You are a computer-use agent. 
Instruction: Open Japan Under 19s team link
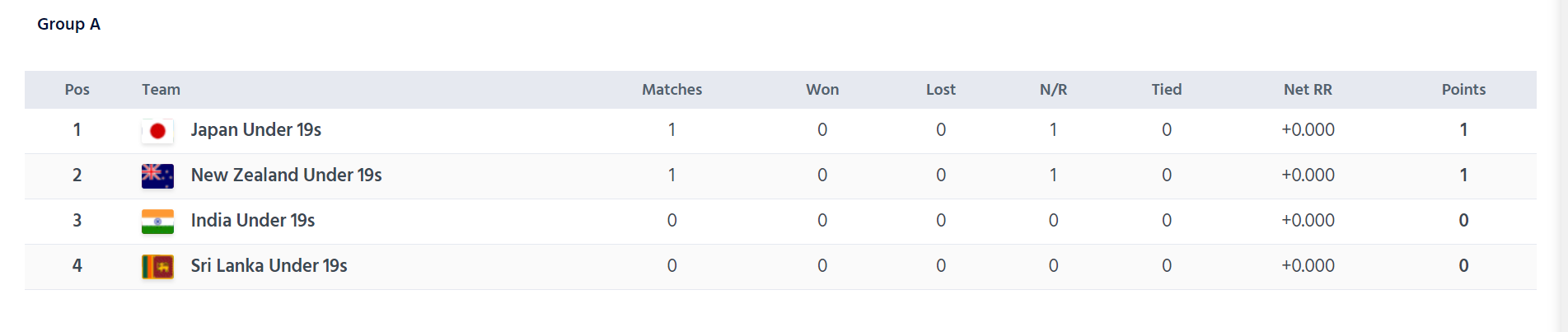(256, 130)
